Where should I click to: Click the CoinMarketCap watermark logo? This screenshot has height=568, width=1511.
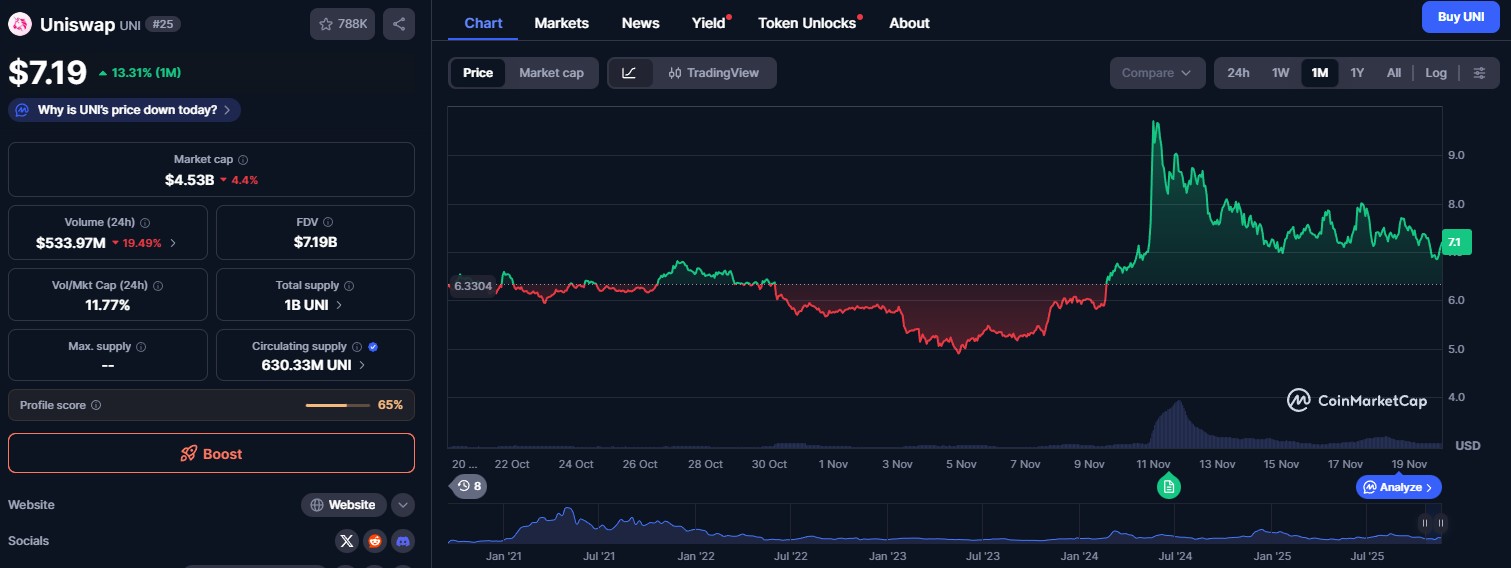[1356, 401]
